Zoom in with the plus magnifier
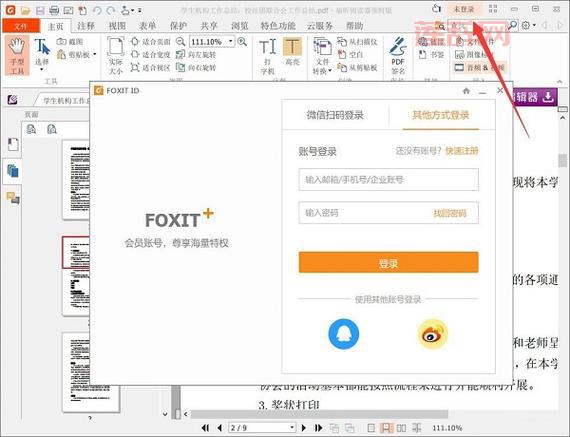 pyautogui.click(x=242, y=42)
